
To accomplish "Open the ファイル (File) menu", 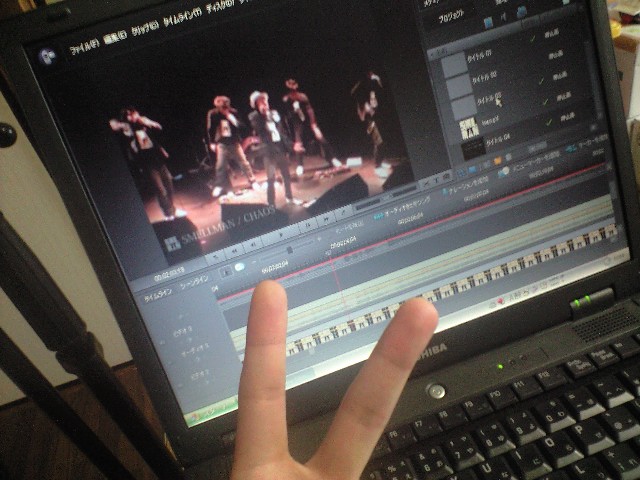I will pyautogui.click(x=82, y=47).
